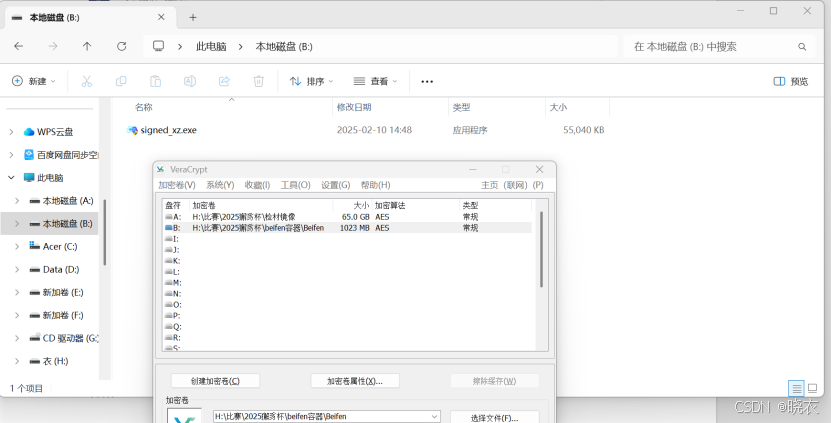831x423 pixels.
Task: Click 本地磁盘 (B:) breadcrumb segment
Action: [x=284, y=47]
